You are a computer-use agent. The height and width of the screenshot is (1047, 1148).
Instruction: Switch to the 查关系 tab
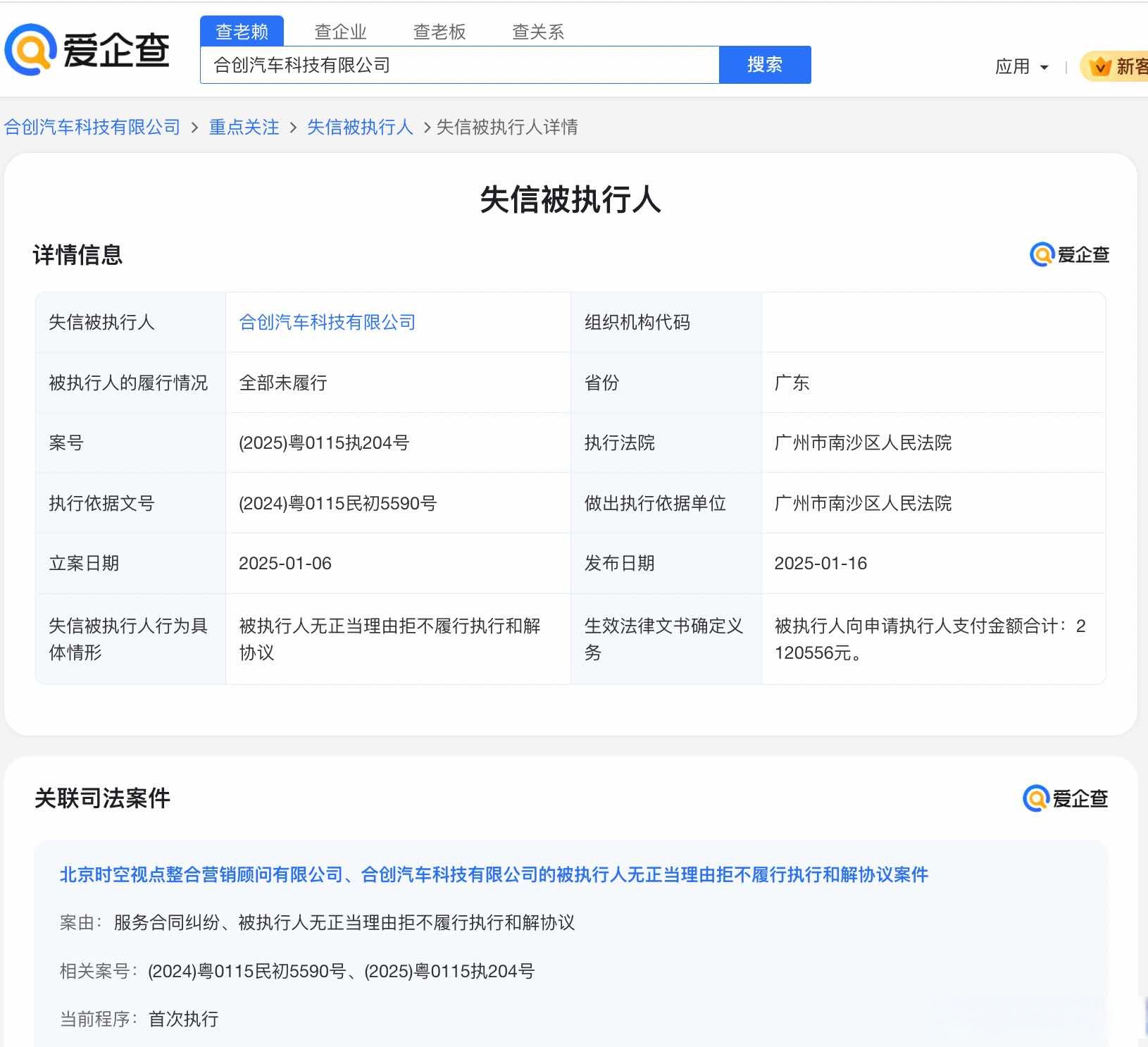[x=537, y=32]
